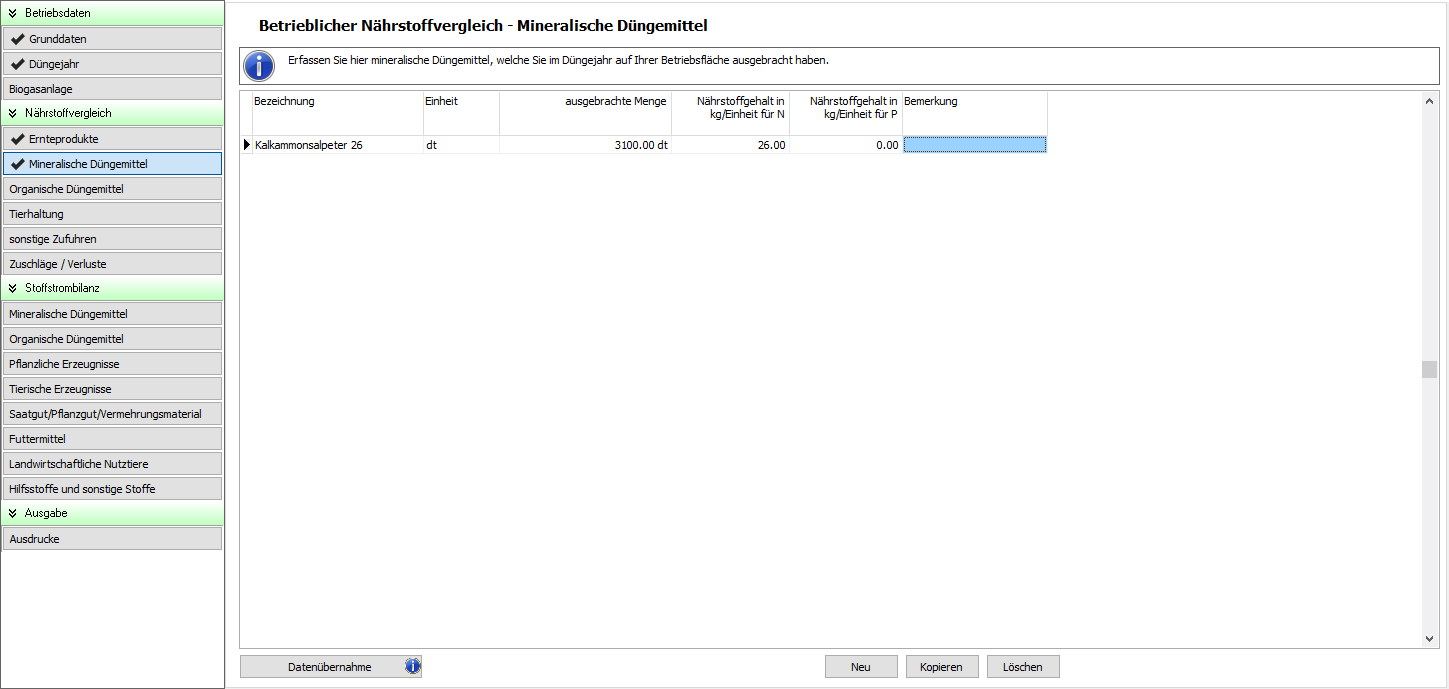This screenshot has height=689, width=1449.
Task: Click the blue information icon in banner
Action: click(259, 66)
